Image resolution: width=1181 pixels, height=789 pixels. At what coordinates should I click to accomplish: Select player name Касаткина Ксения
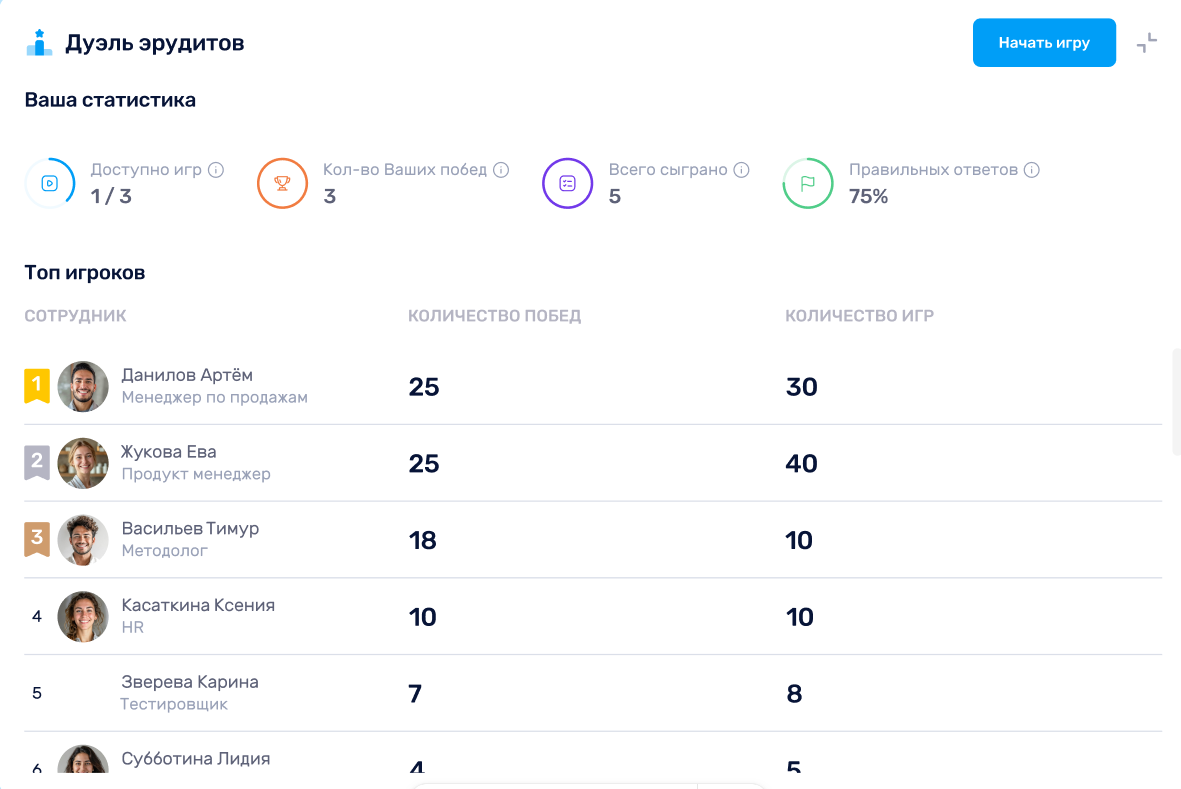198,605
